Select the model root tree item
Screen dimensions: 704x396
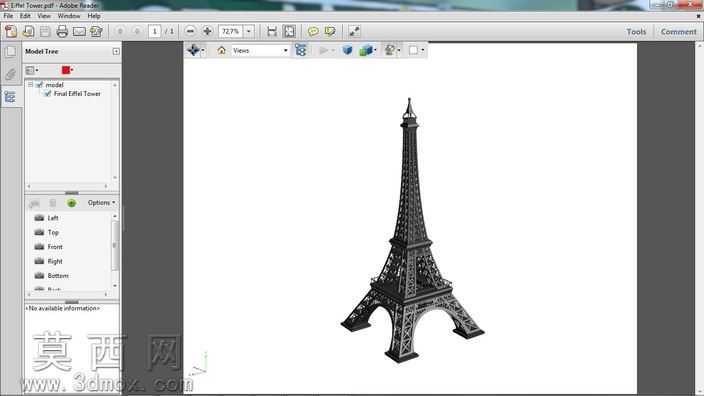click(x=54, y=84)
